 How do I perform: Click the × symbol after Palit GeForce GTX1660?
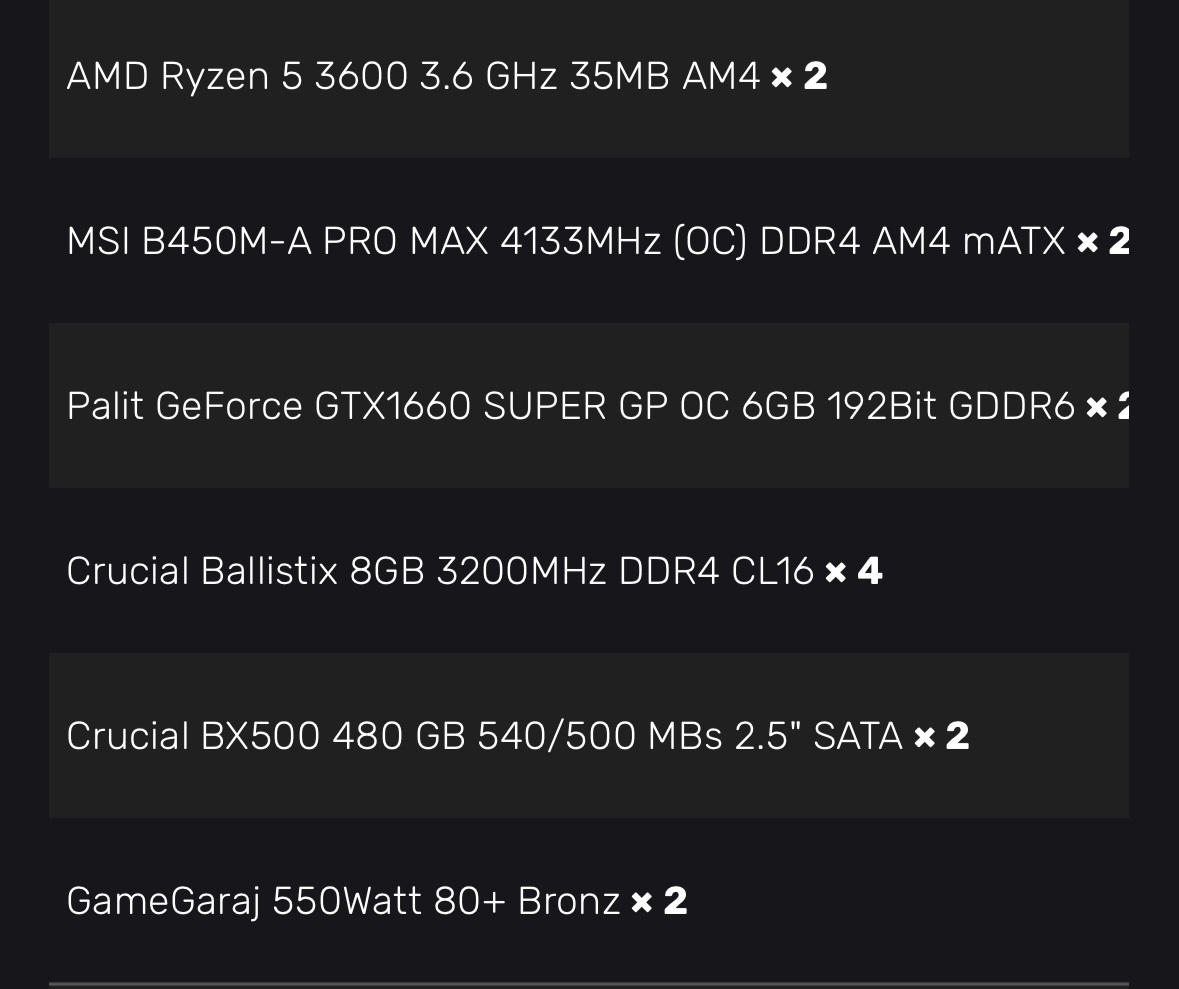pyautogui.click(x=1096, y=407)
